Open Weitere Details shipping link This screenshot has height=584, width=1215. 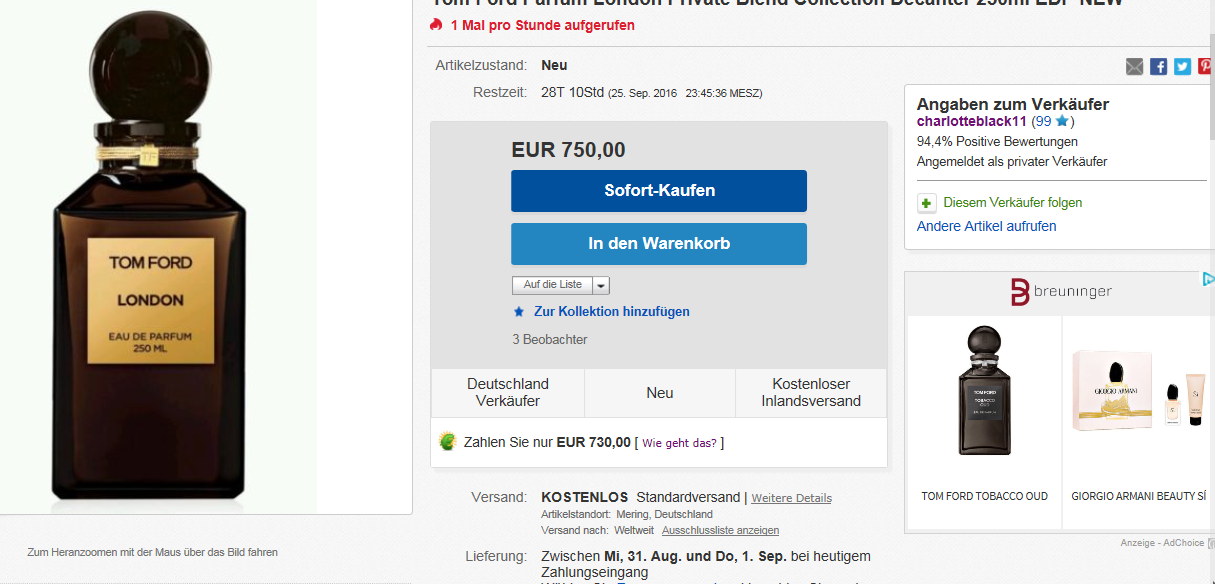click(x=791, y=498)
